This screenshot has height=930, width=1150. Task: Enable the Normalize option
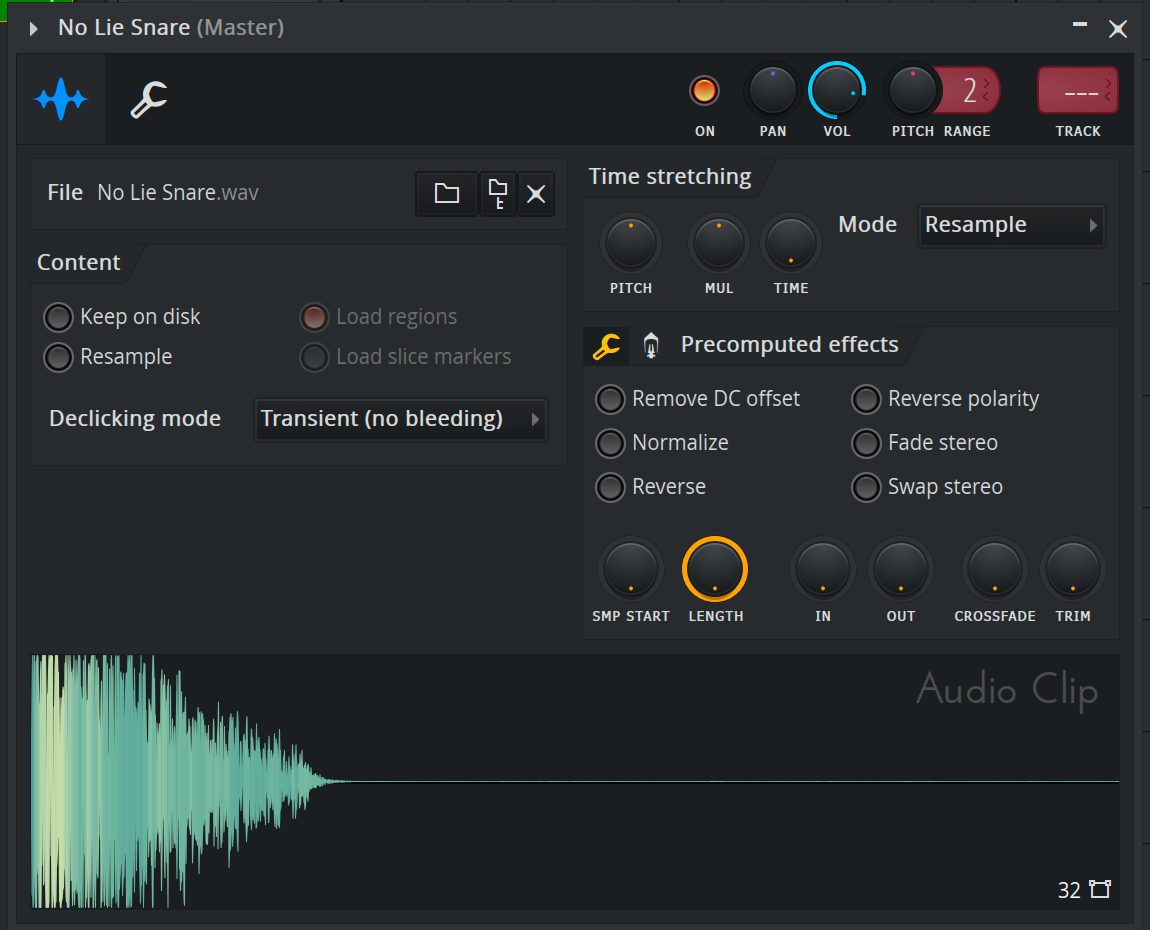click(610, 443)
